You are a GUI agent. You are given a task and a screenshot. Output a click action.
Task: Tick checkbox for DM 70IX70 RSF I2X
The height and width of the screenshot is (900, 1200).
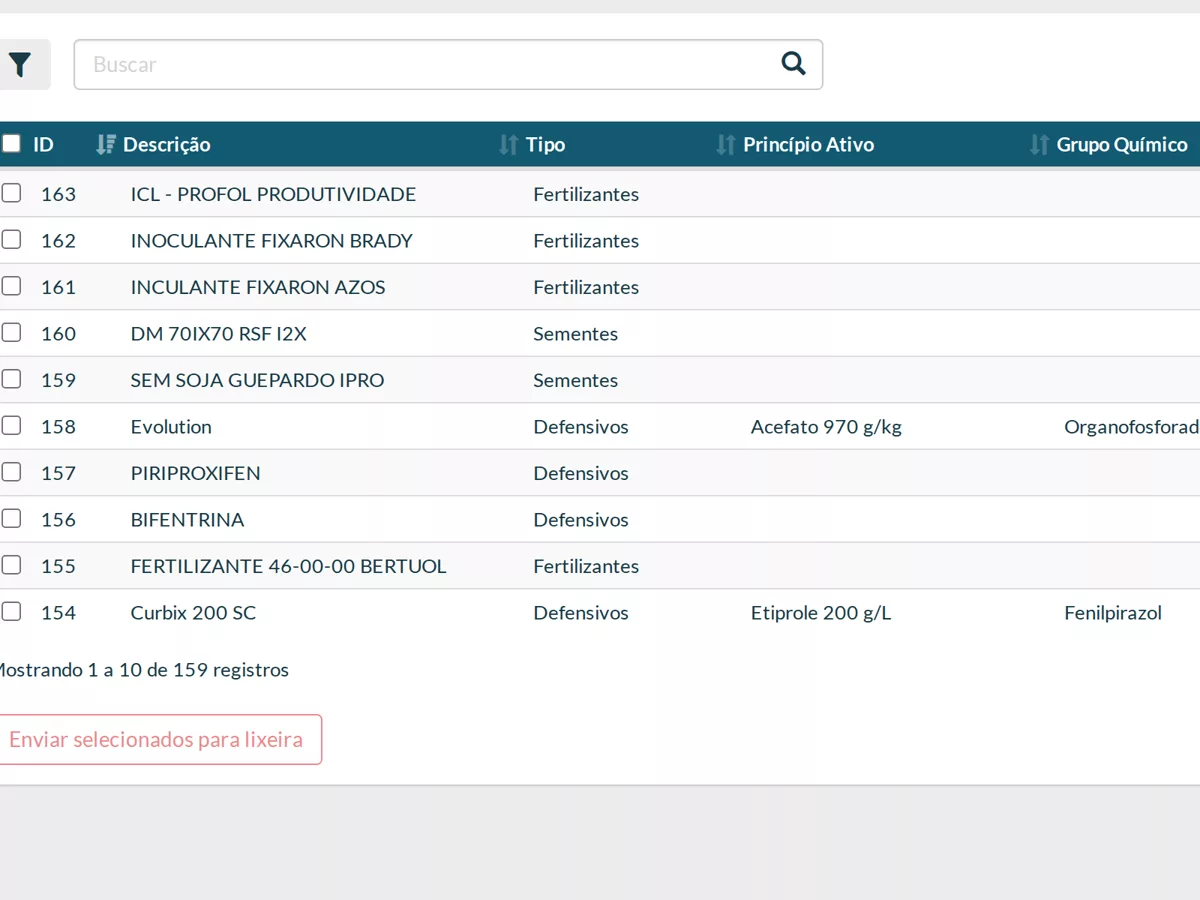(x=11, y=333)
